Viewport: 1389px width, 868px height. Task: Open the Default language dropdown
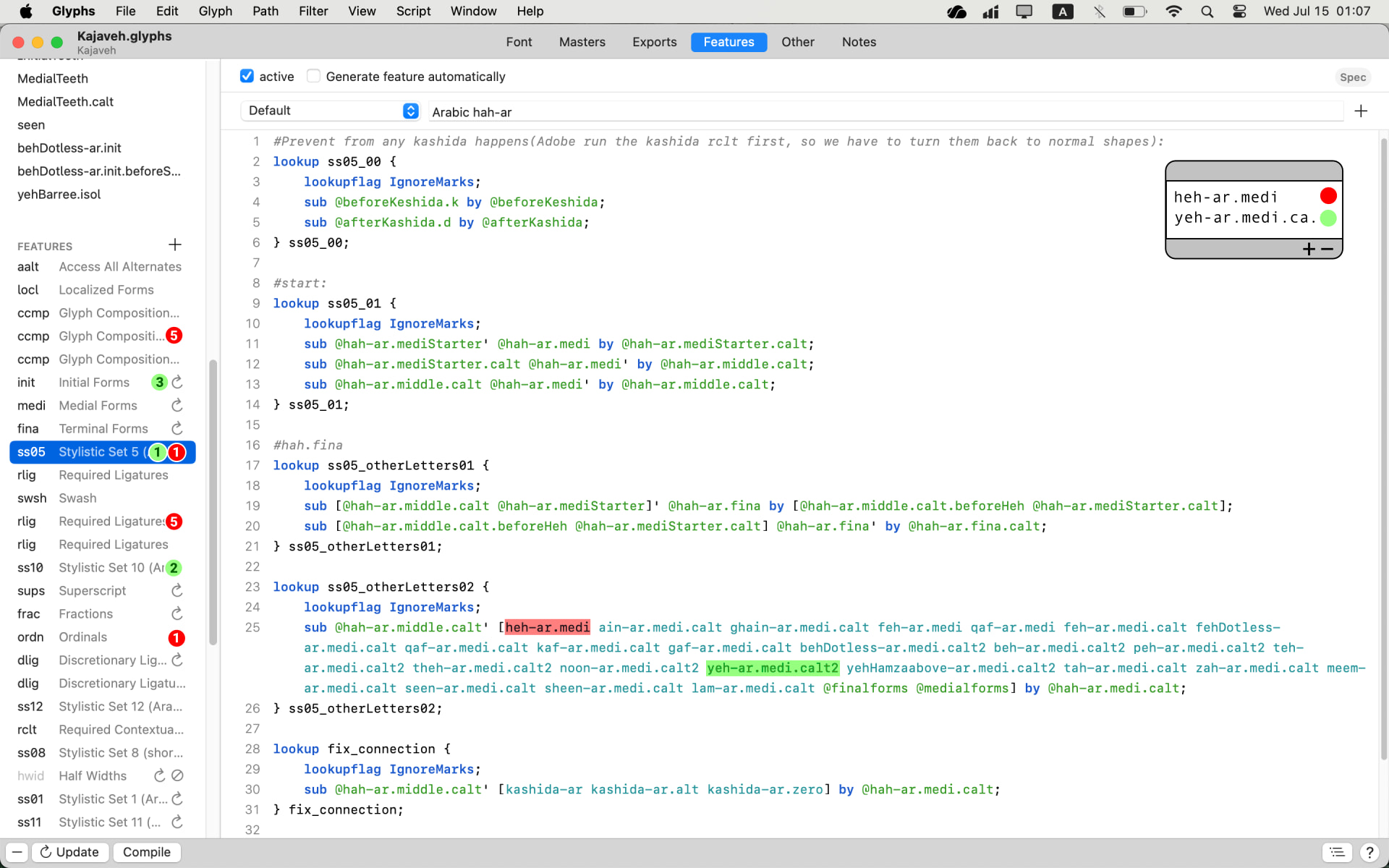coord(330,111)
